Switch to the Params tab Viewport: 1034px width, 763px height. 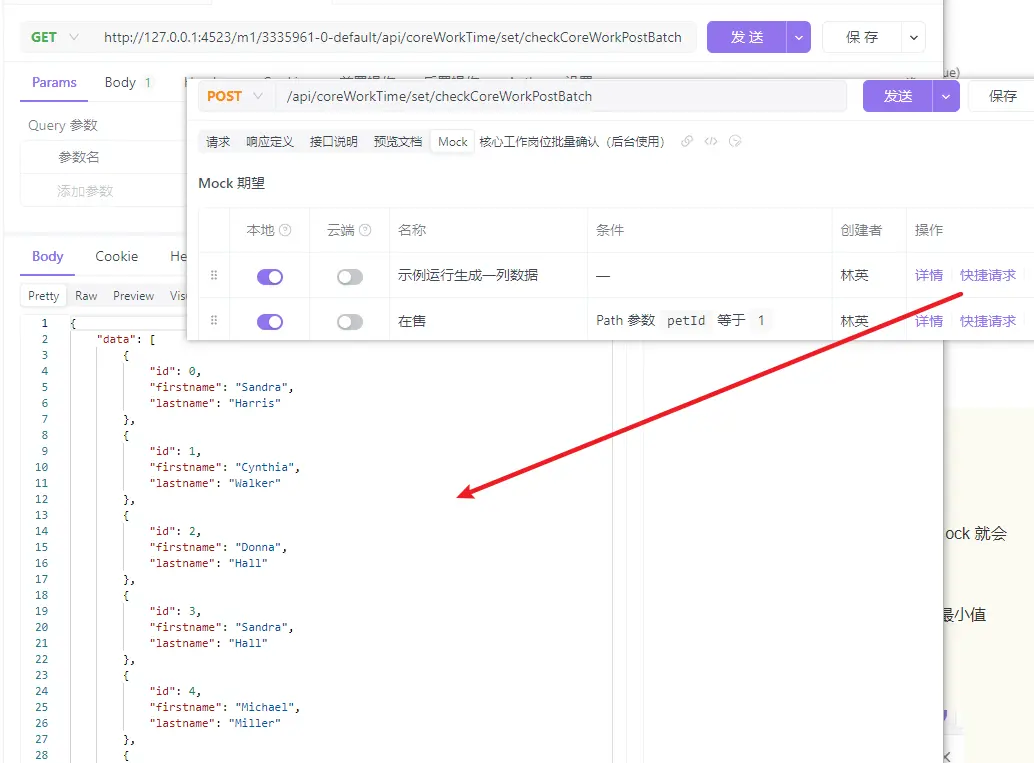tap(54, 82)
